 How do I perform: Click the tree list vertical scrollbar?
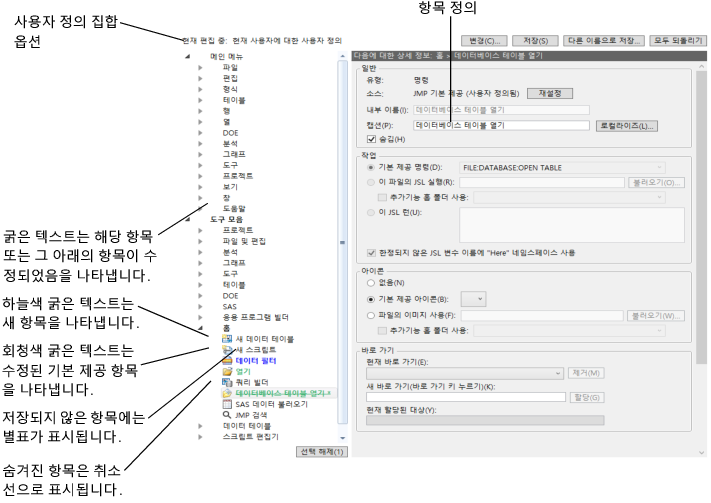342,243
